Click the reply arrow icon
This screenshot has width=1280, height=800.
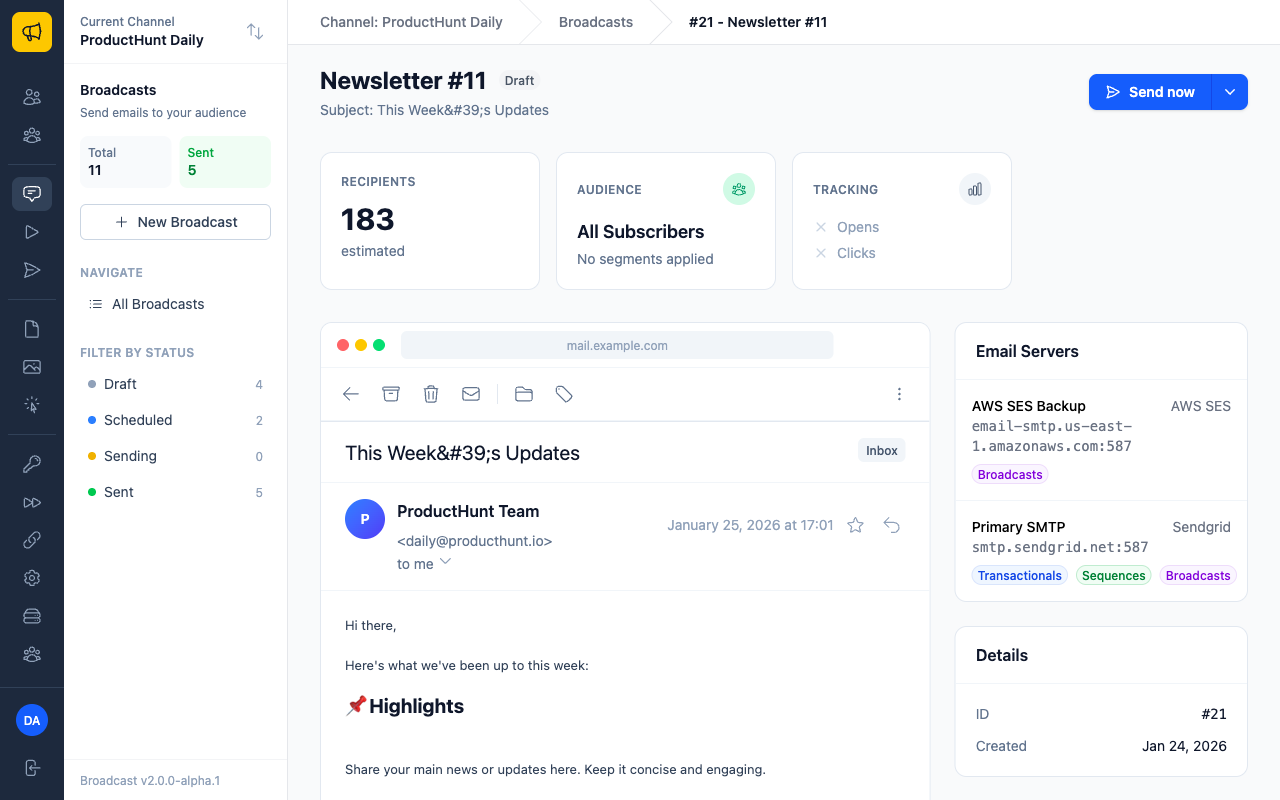pyautogui.click(x=892, y=525)
